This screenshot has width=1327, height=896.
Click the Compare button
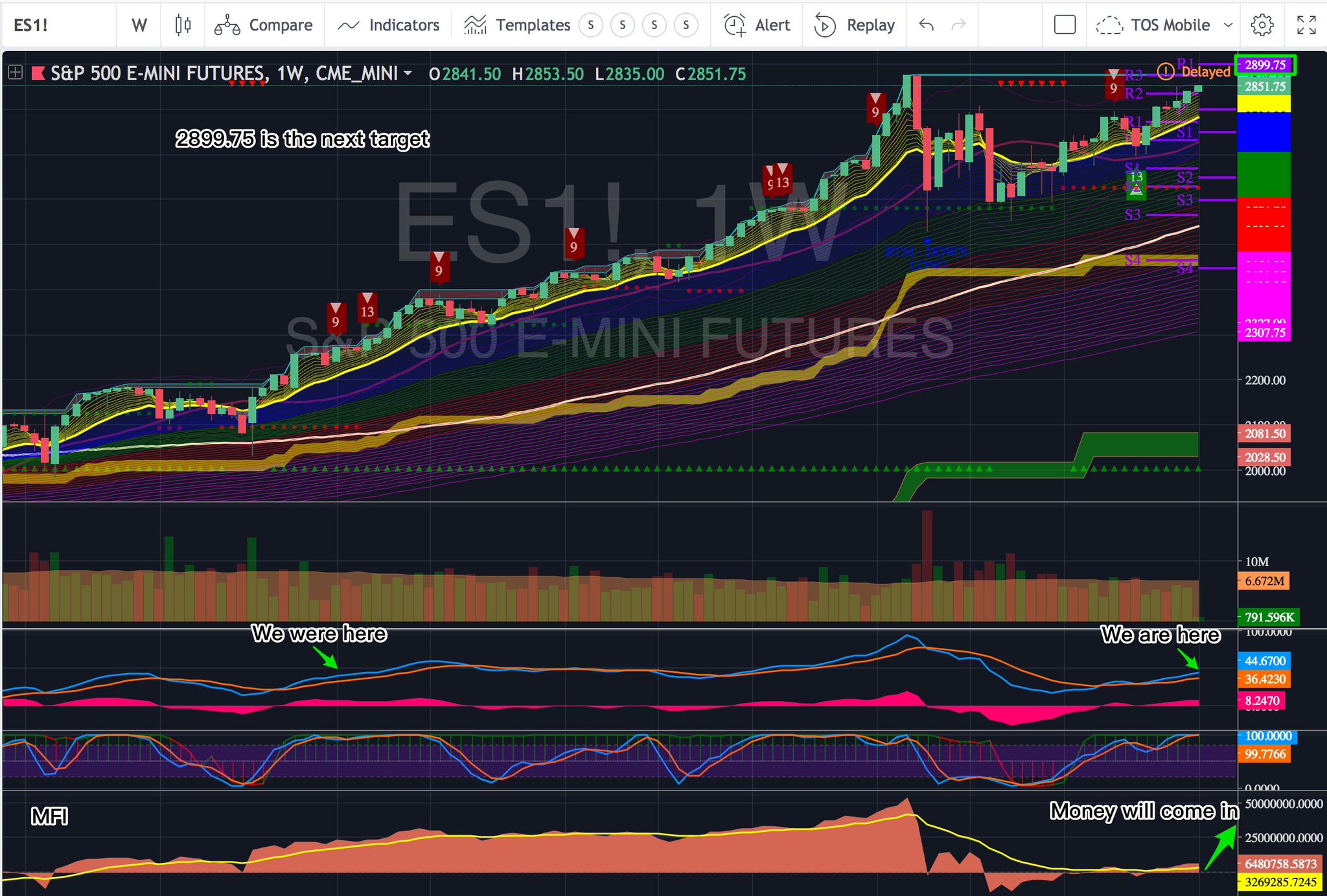(x=264, y=25)
